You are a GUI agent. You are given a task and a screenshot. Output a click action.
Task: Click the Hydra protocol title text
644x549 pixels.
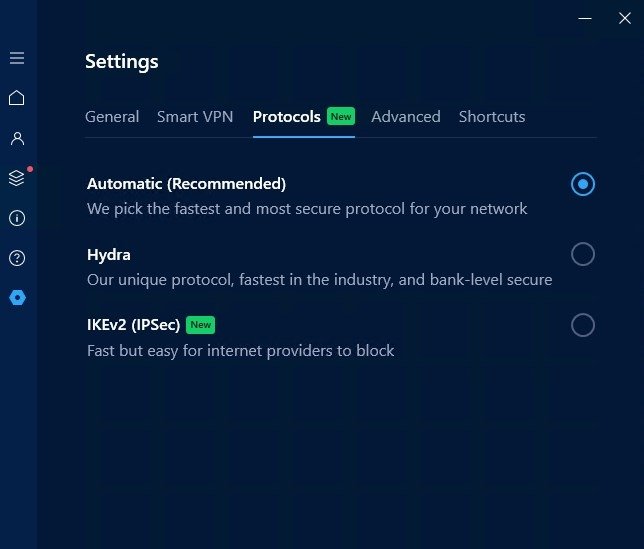(109, 255)
